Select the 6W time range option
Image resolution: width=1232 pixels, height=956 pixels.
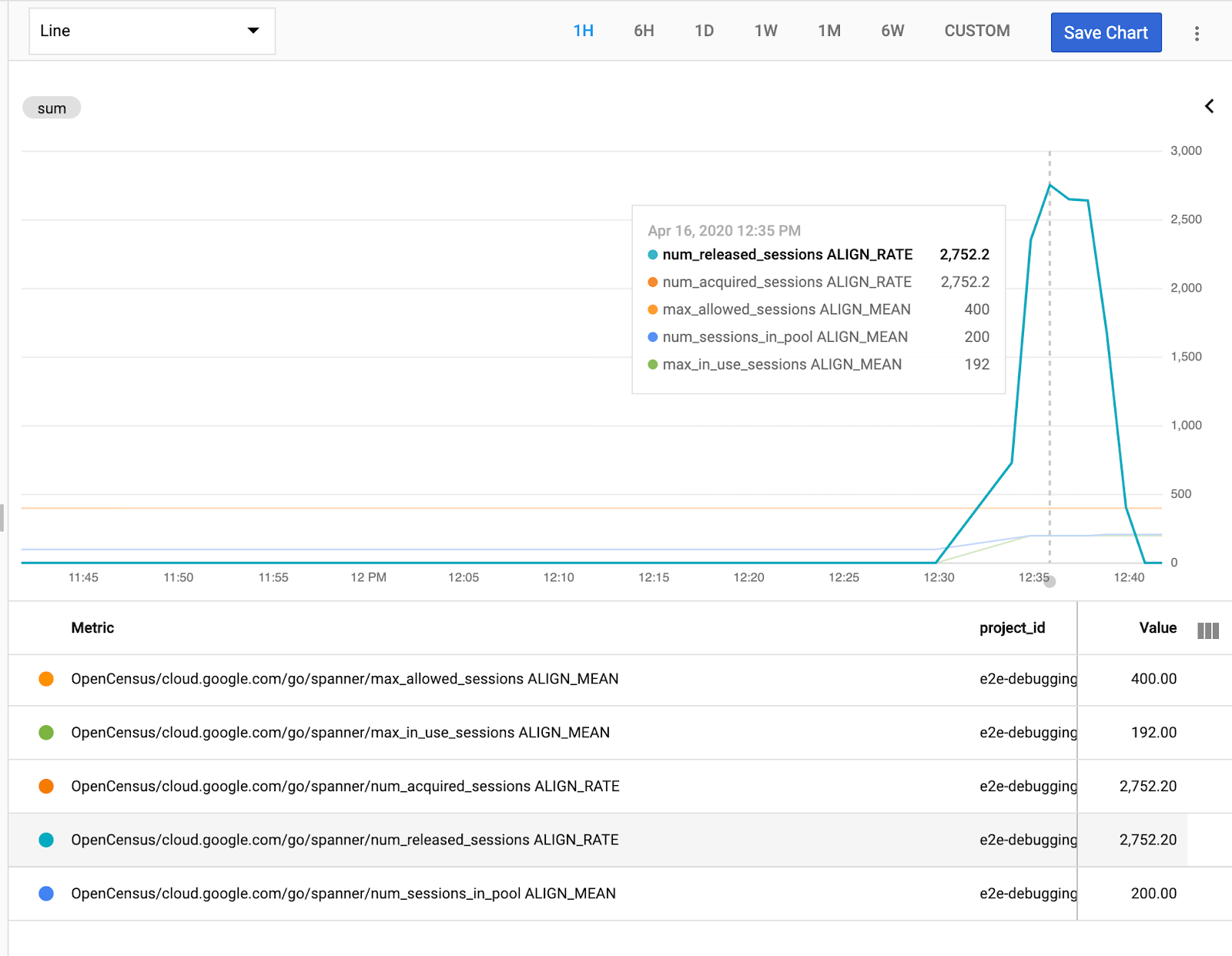[x=892, y=31]
